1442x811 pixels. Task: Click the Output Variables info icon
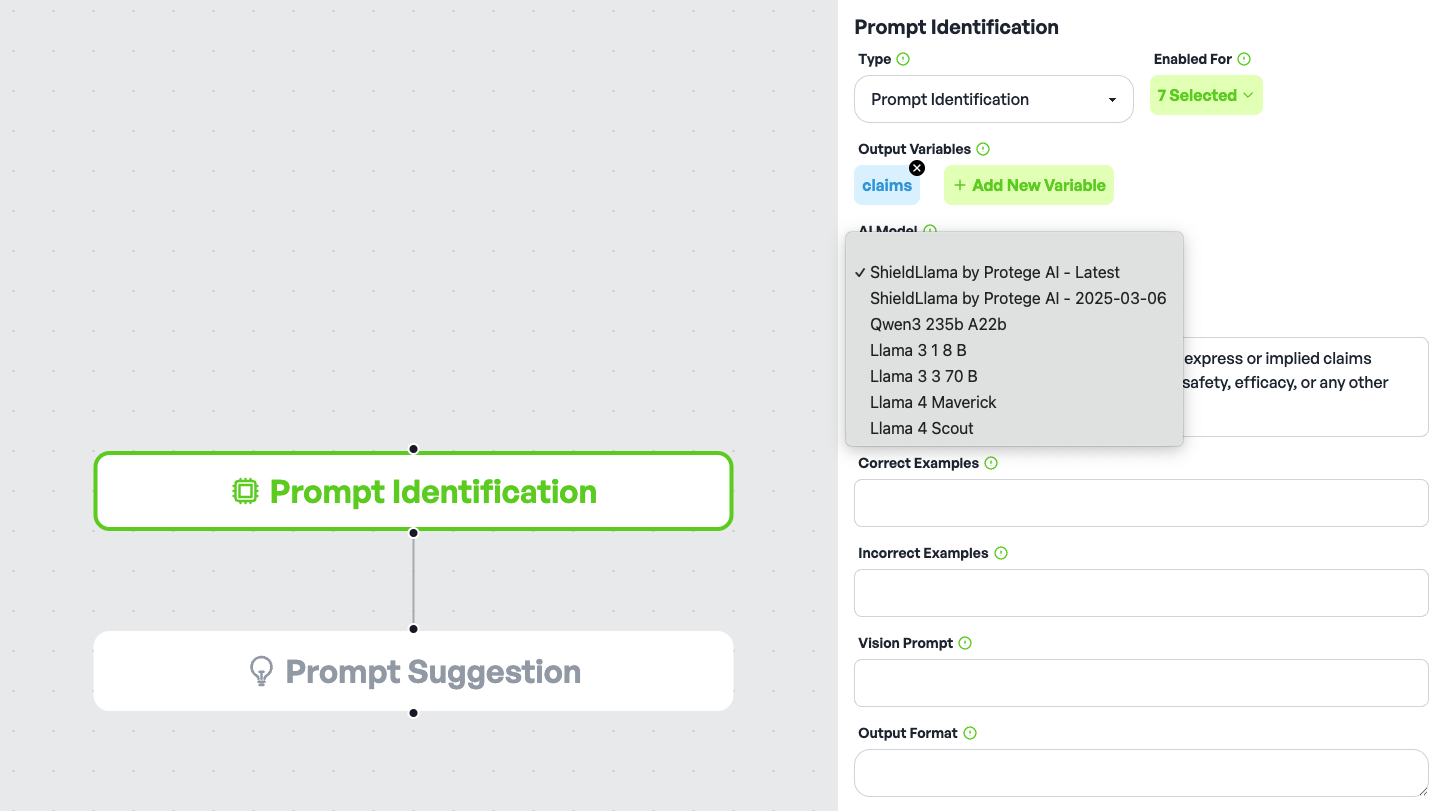pos(983,149)
